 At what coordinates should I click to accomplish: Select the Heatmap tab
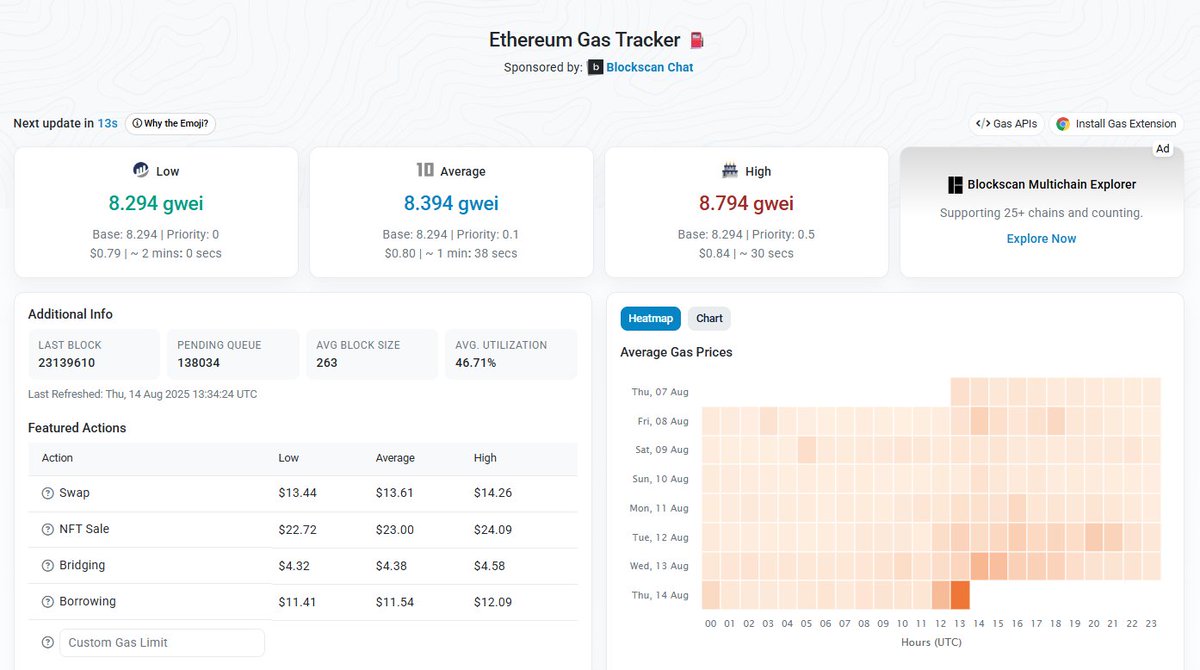tap(650, 318)
